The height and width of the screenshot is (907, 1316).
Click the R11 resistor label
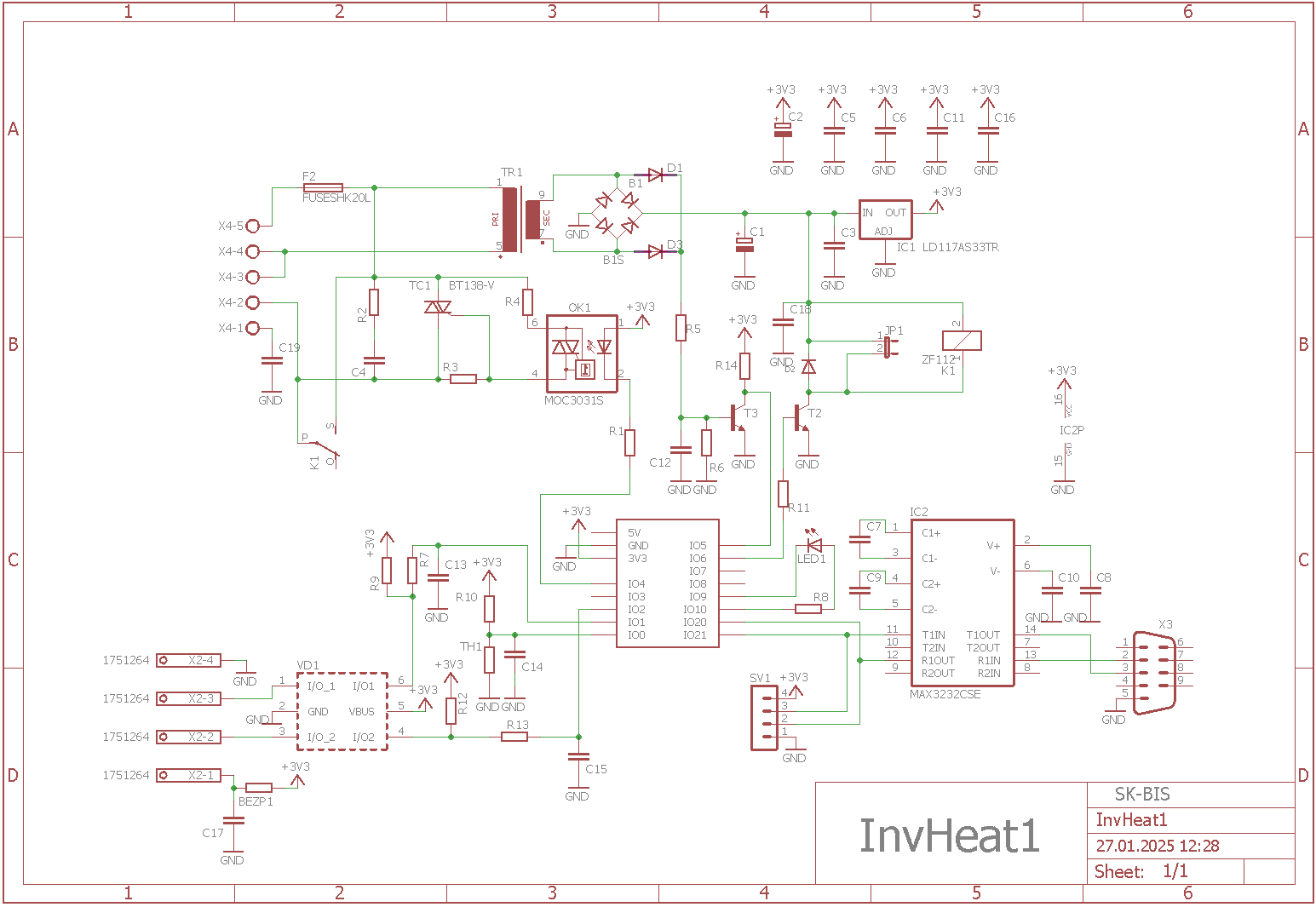pos(799,508)
